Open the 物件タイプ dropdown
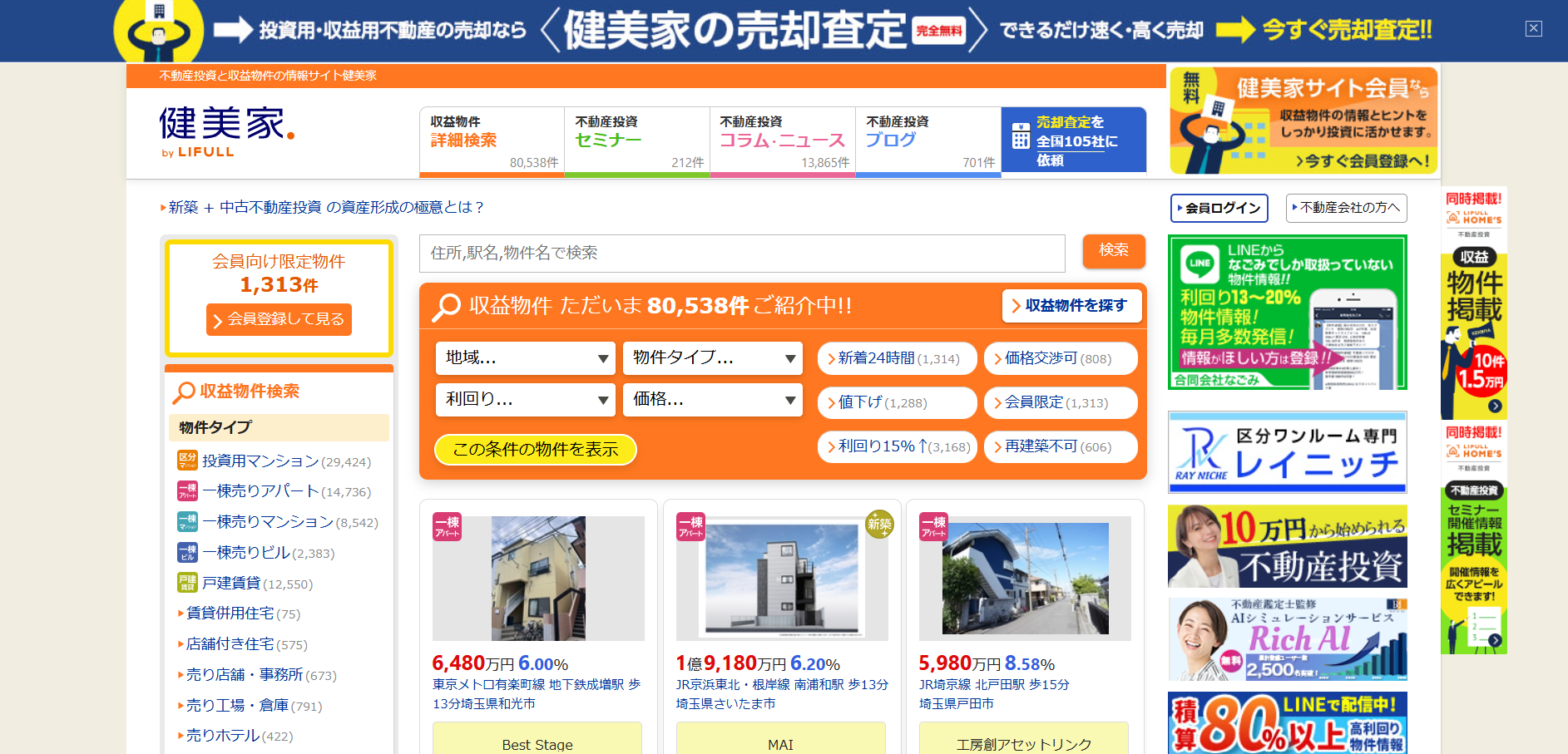 [713, 358]
